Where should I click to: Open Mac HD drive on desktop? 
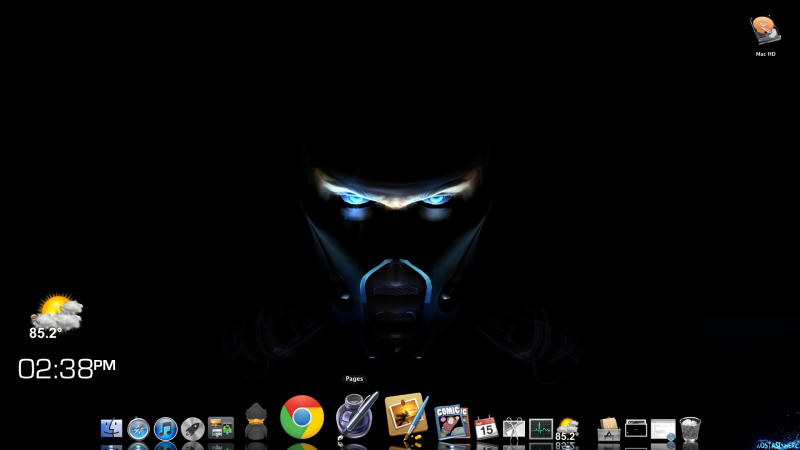pyautogui.click(x=765, y=30)
